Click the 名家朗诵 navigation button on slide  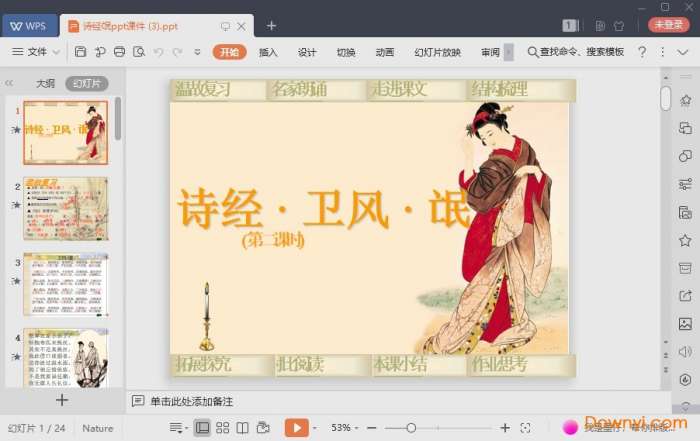[x=300, y=89]
